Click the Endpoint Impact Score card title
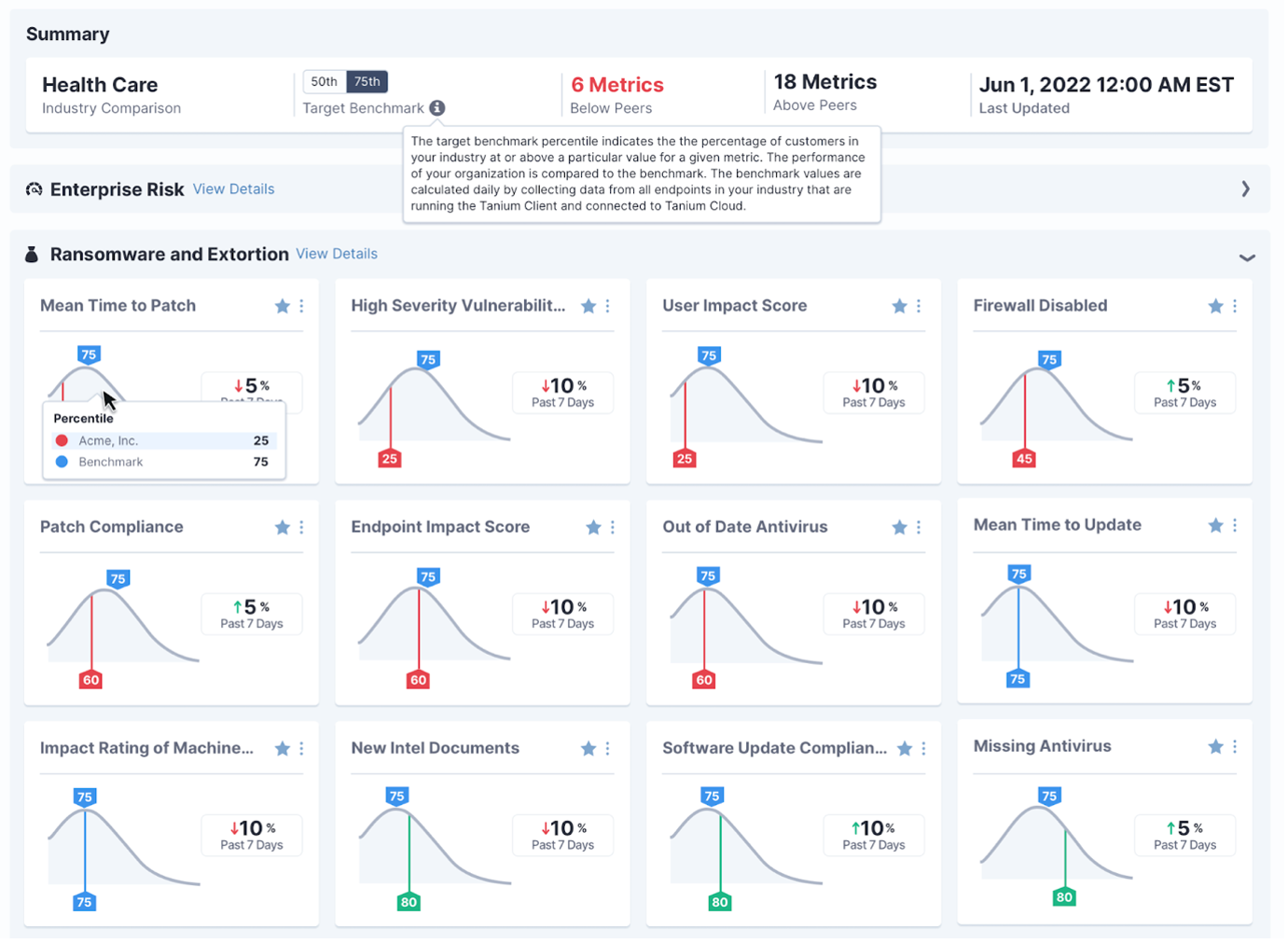 coord(440,527)
